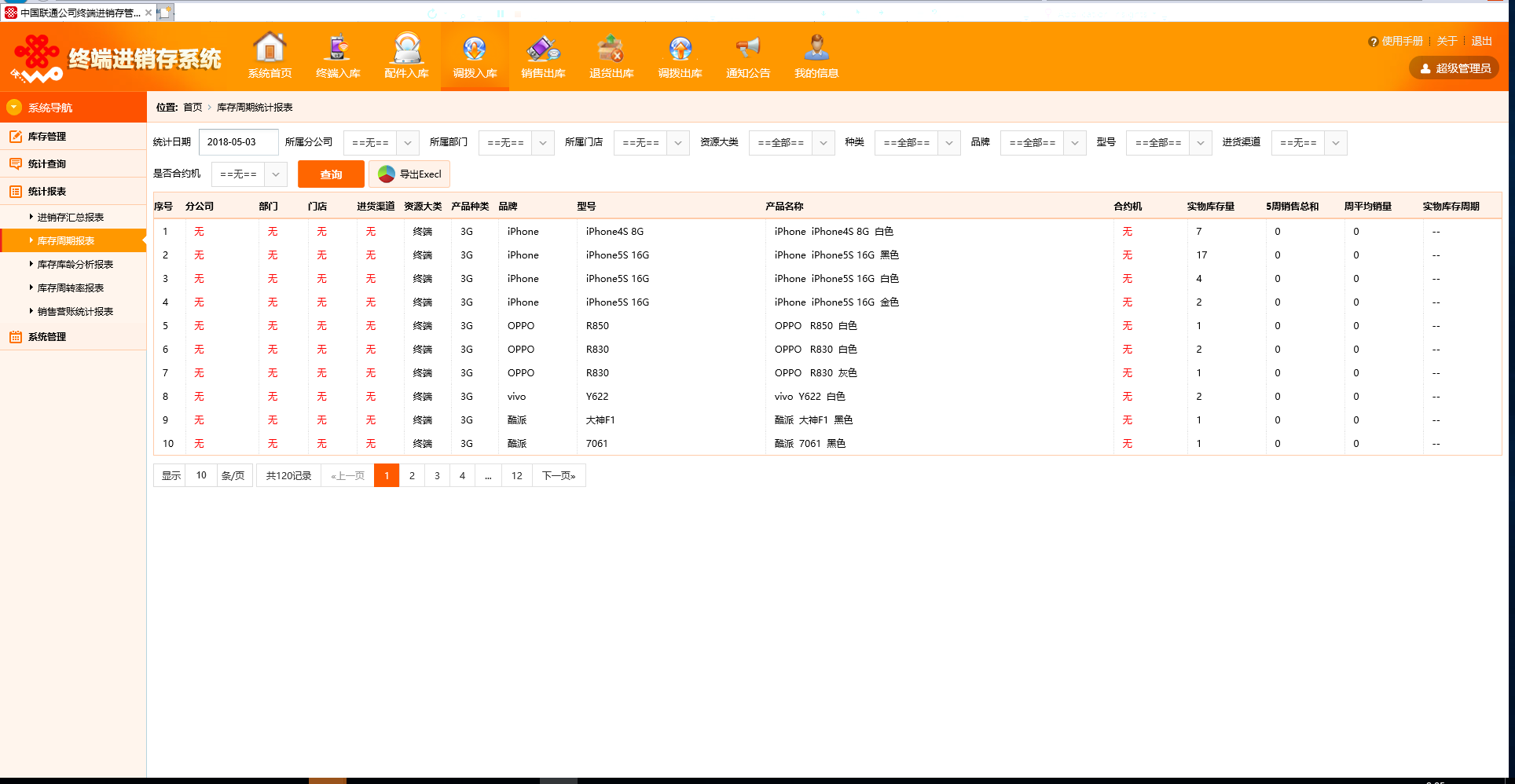Open the 型号 dropdown
The height and width of the screenshot is (784, 1515).
click(x=1169, y=143)
